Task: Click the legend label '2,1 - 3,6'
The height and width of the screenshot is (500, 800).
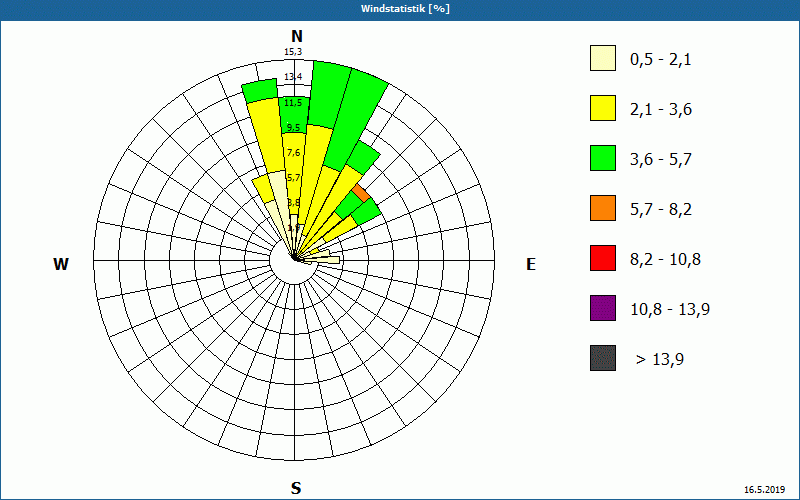Action: [661, 110]
